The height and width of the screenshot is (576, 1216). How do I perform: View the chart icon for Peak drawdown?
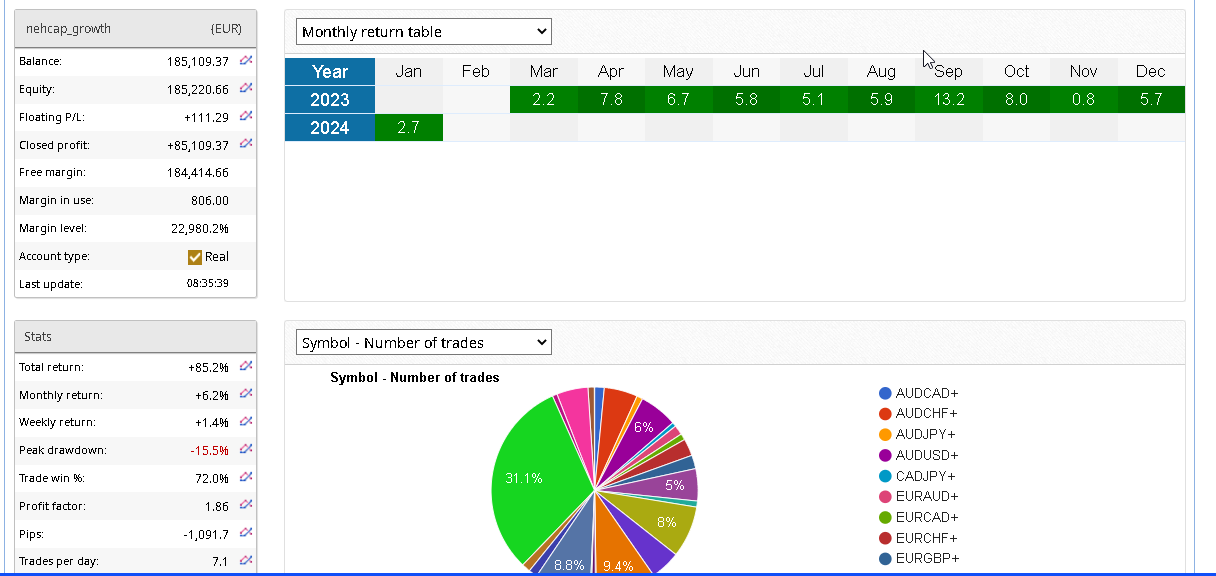pos(246,449)
